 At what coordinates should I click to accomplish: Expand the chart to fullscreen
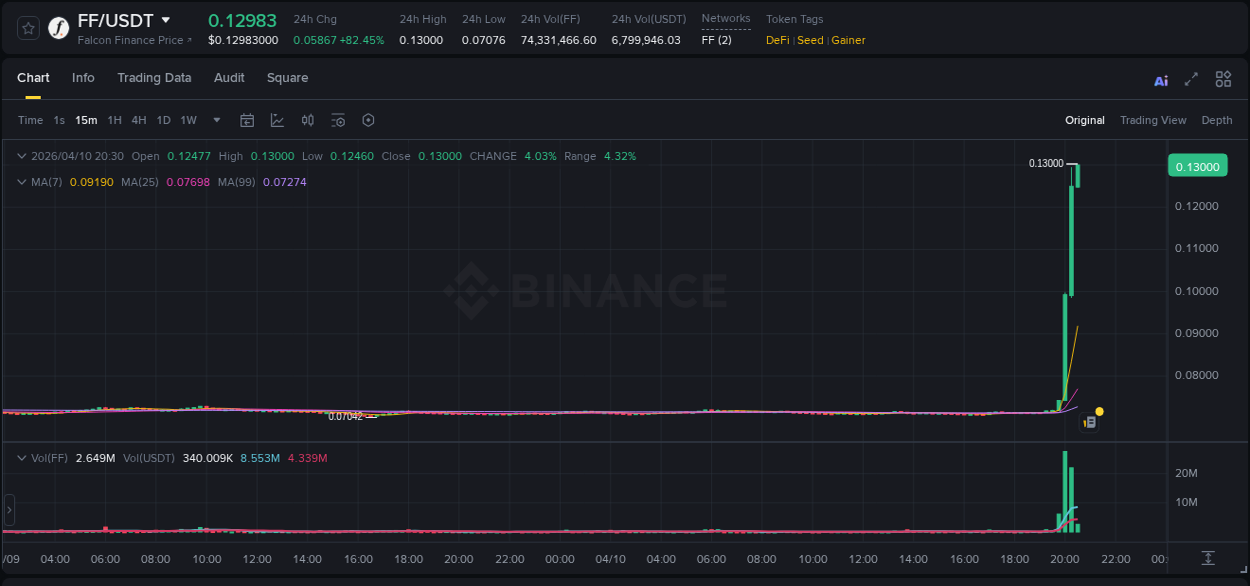(1190, 78)
